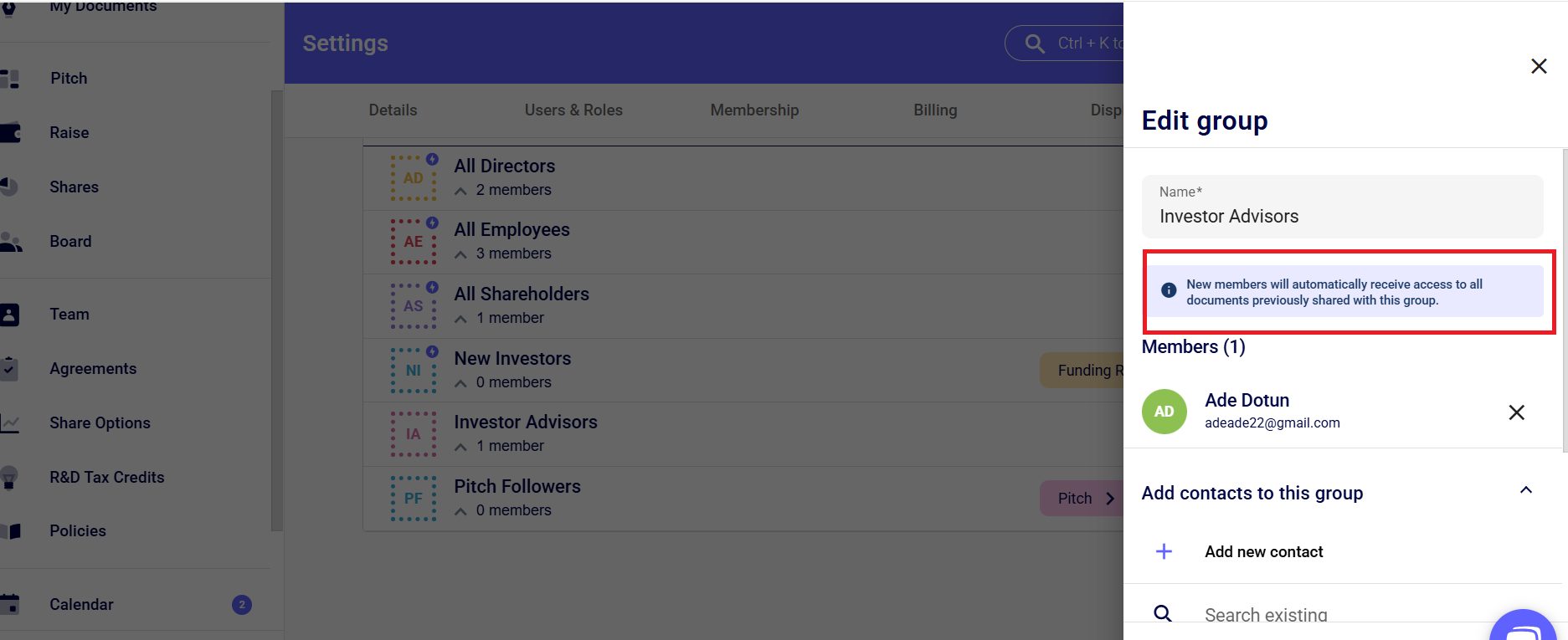Viewport: 1568px width, 640px height.
Task: Open the chat widget bubble
Action: click(1524, 629)
